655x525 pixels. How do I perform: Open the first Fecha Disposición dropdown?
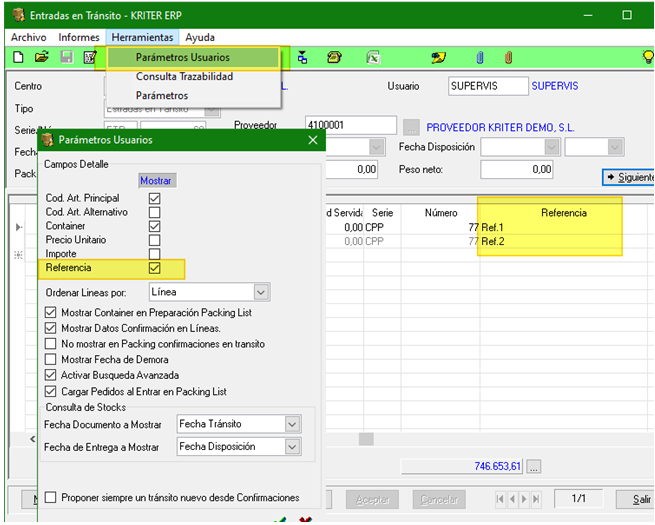tap(552, 147)
